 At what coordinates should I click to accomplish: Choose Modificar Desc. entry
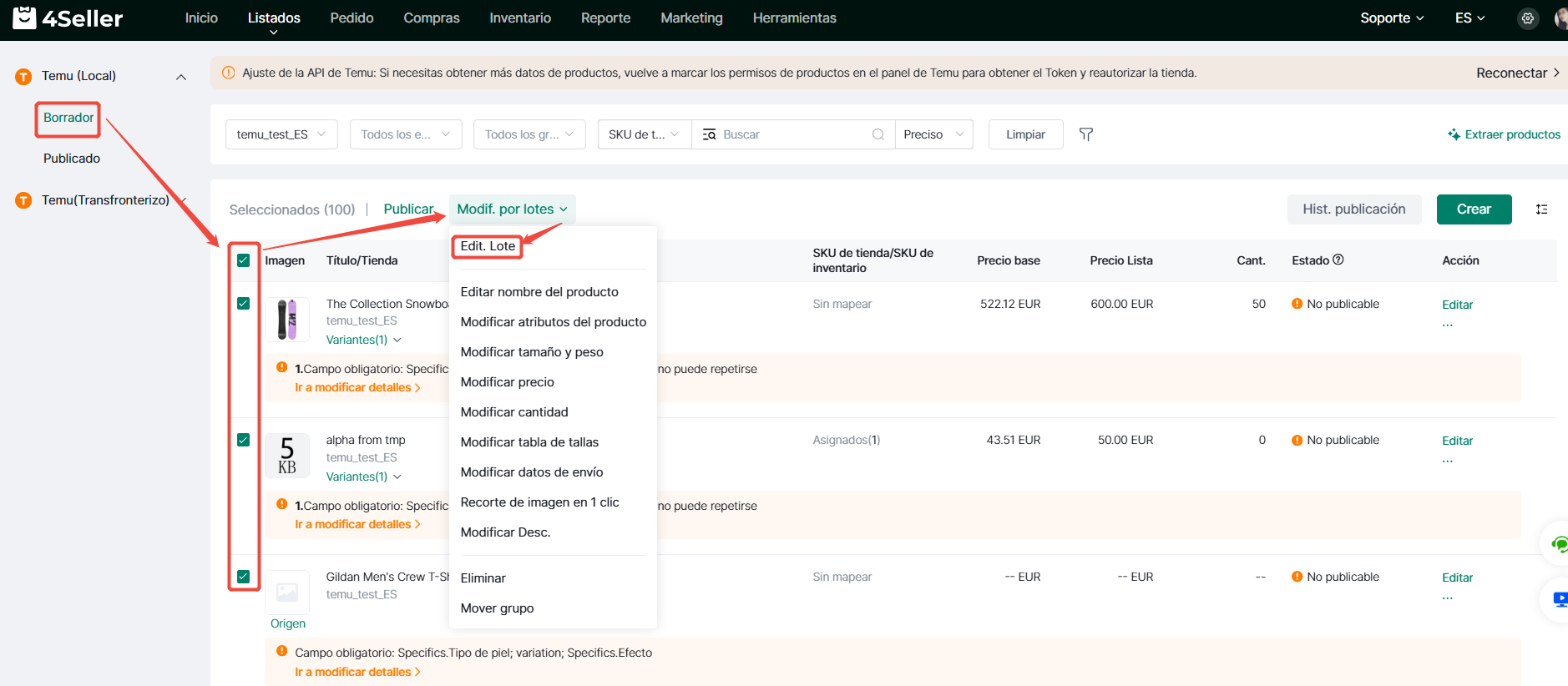click(x=505, y=532)
